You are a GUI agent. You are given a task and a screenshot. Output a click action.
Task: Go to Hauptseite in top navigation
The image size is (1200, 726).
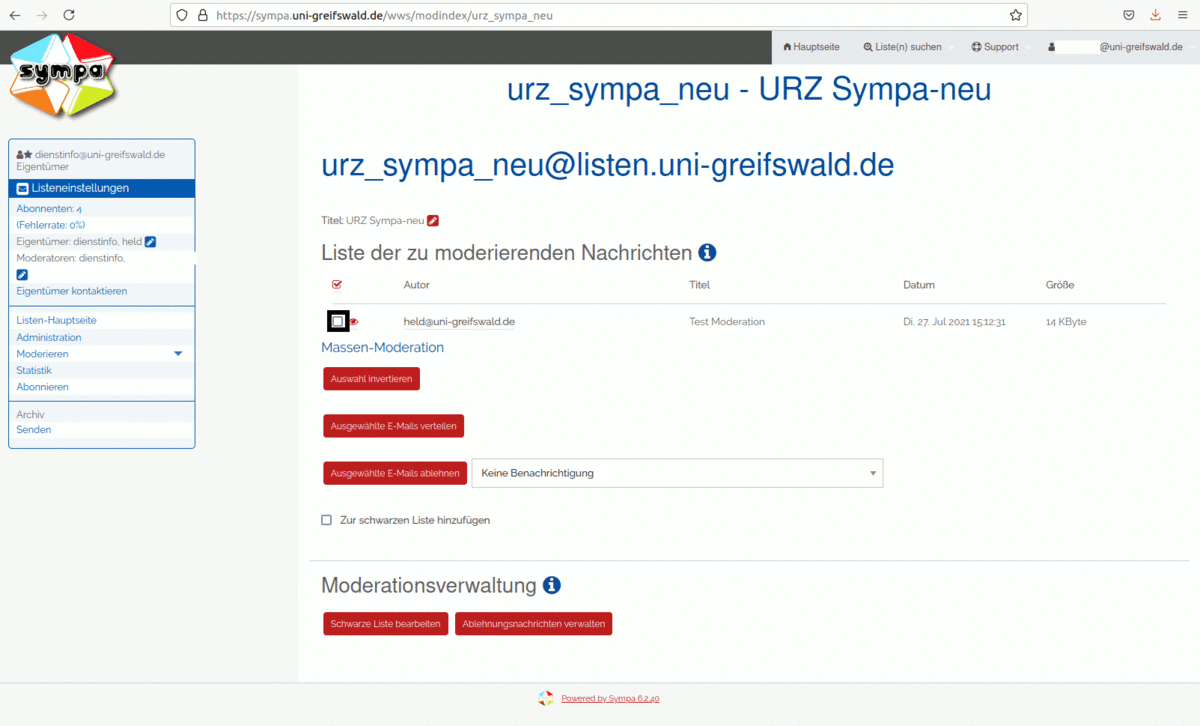[811, 47]
